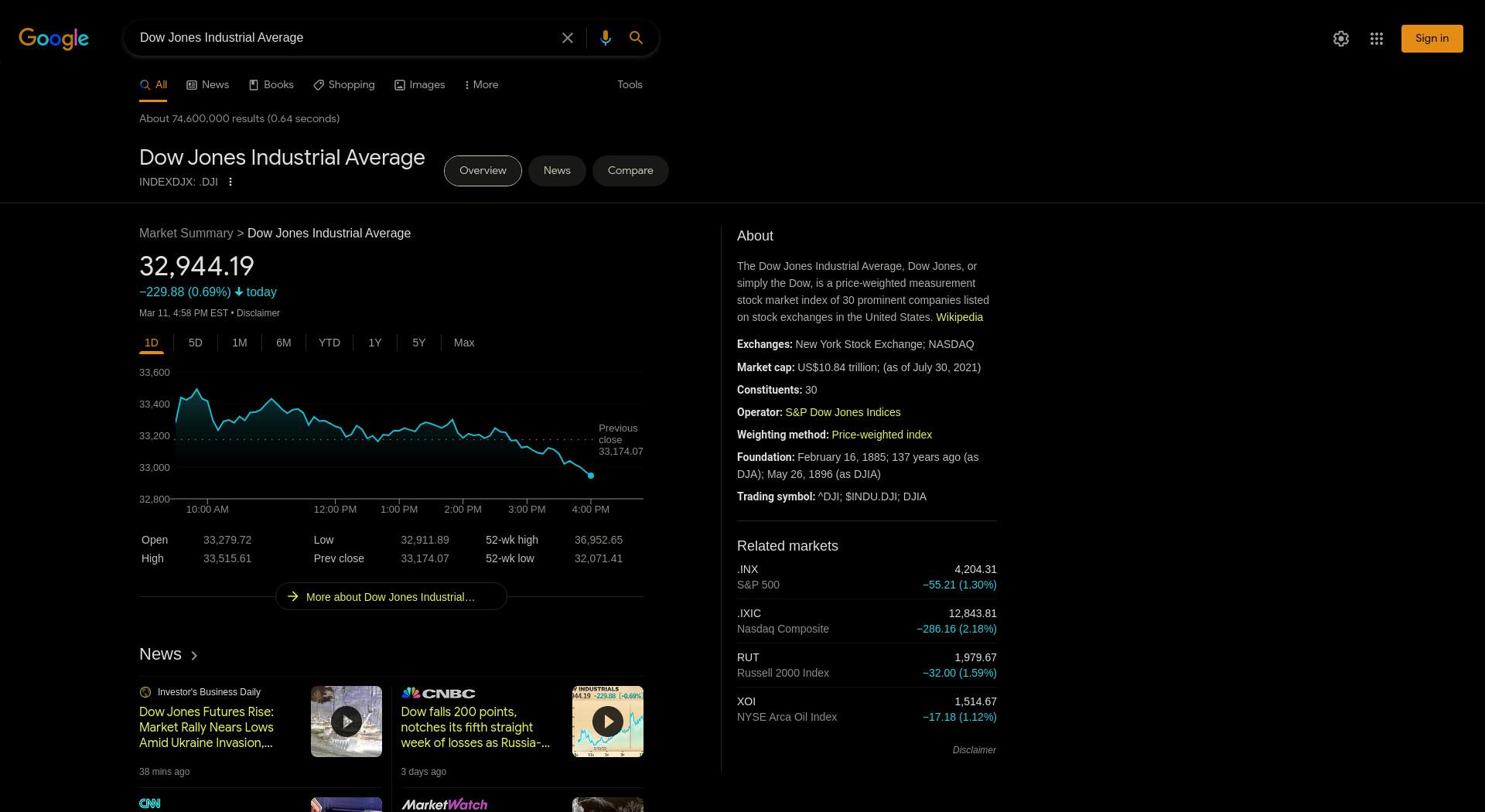
Task: Open Dow Jones Futures Rise news headline
Action: pos(207,727)
